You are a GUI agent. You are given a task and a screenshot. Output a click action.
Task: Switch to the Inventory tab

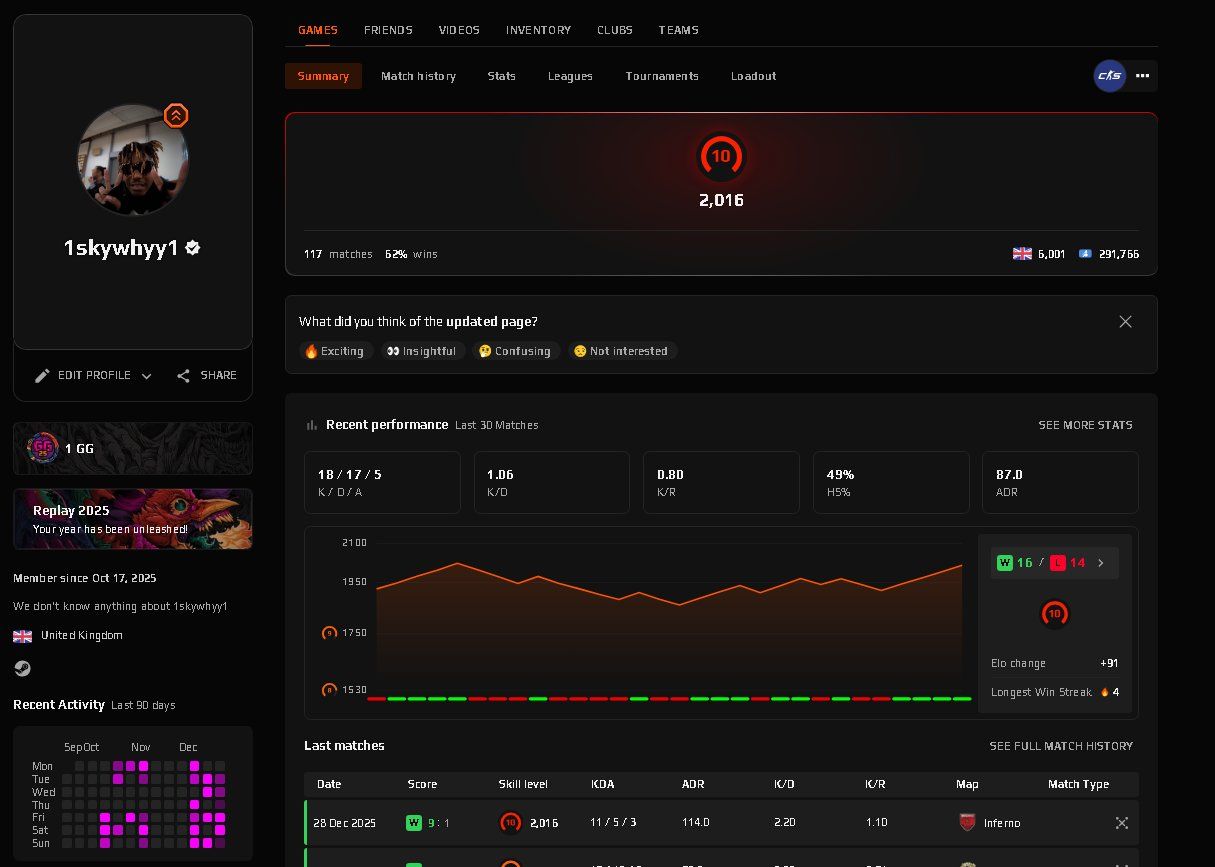coord(538,30)
